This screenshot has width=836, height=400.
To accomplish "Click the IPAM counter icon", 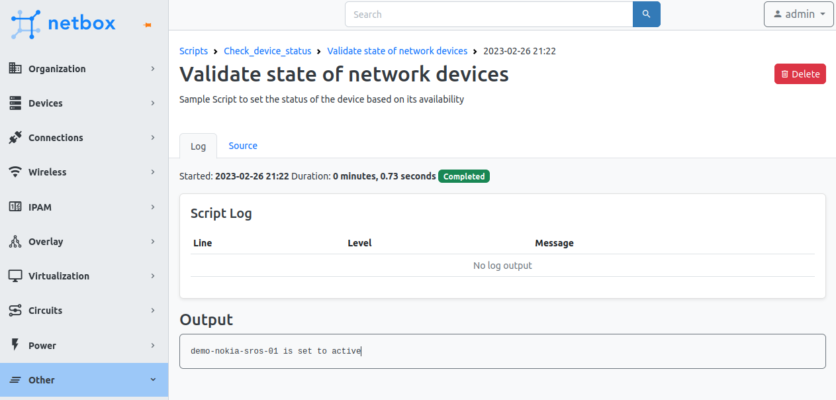I will click(15, 207).
